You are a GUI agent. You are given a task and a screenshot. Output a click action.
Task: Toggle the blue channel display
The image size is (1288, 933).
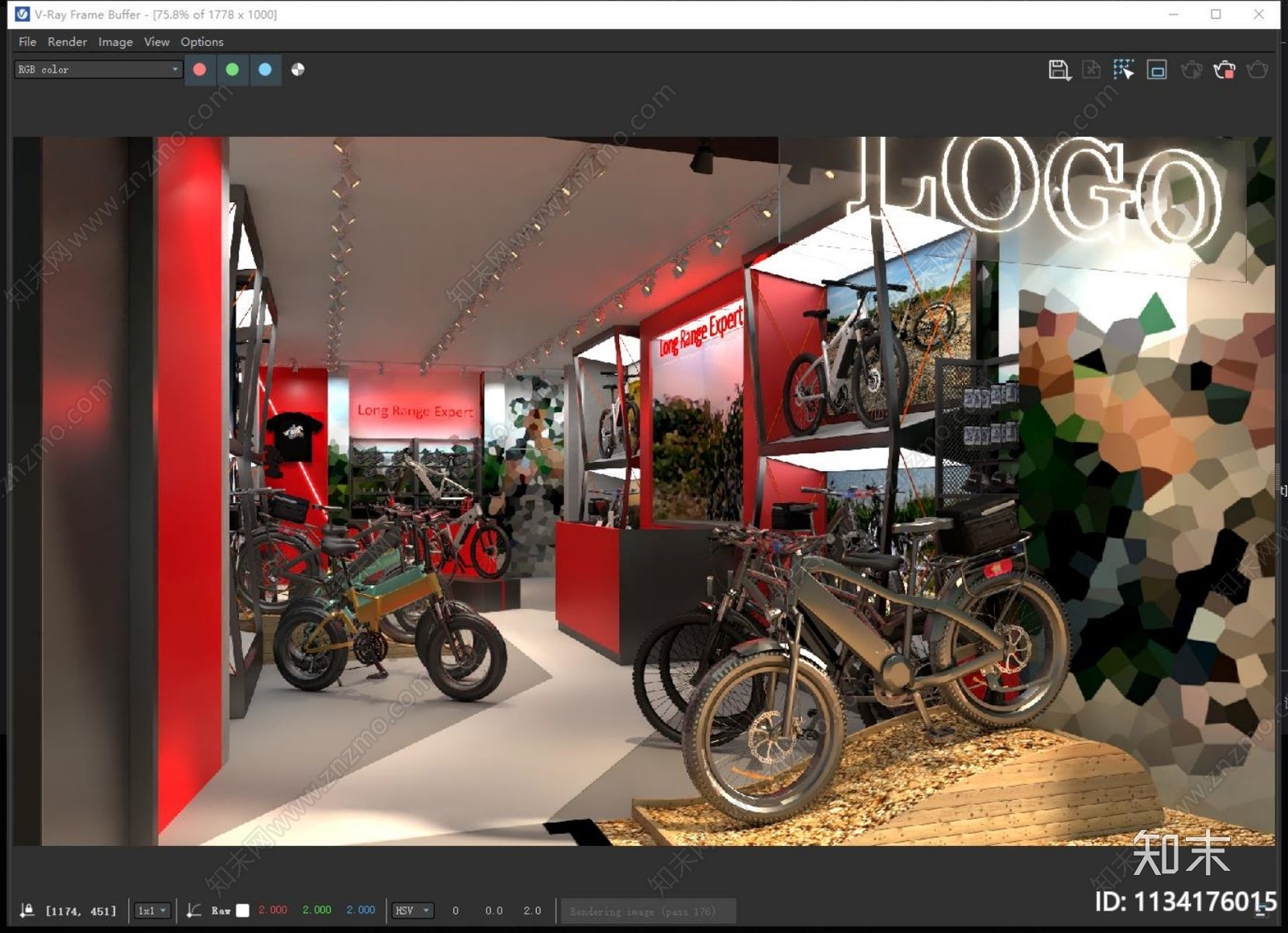[265, 69]
